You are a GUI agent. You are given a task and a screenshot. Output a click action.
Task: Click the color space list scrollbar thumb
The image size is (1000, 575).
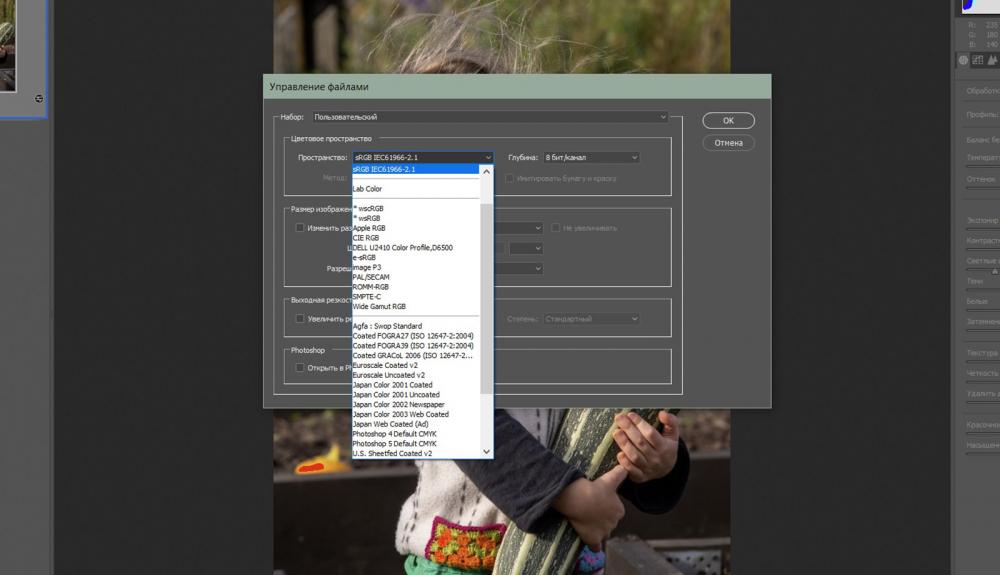click(487, 298)
